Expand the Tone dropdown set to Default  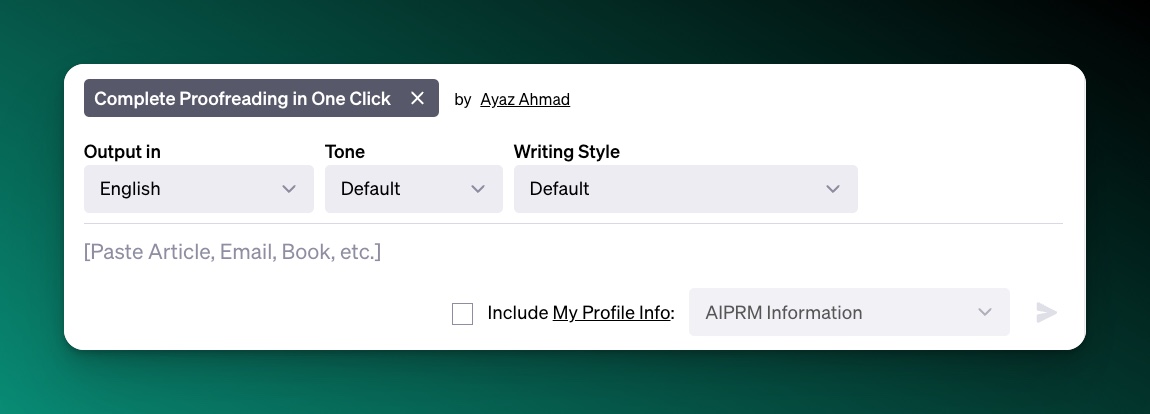coord(412,189)
